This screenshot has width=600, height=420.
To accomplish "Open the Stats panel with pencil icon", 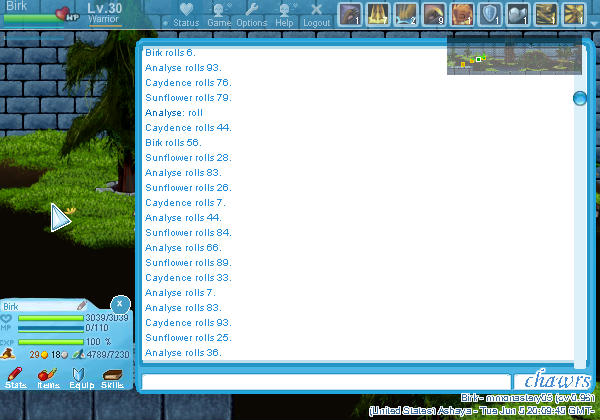I will coord(16,377).
